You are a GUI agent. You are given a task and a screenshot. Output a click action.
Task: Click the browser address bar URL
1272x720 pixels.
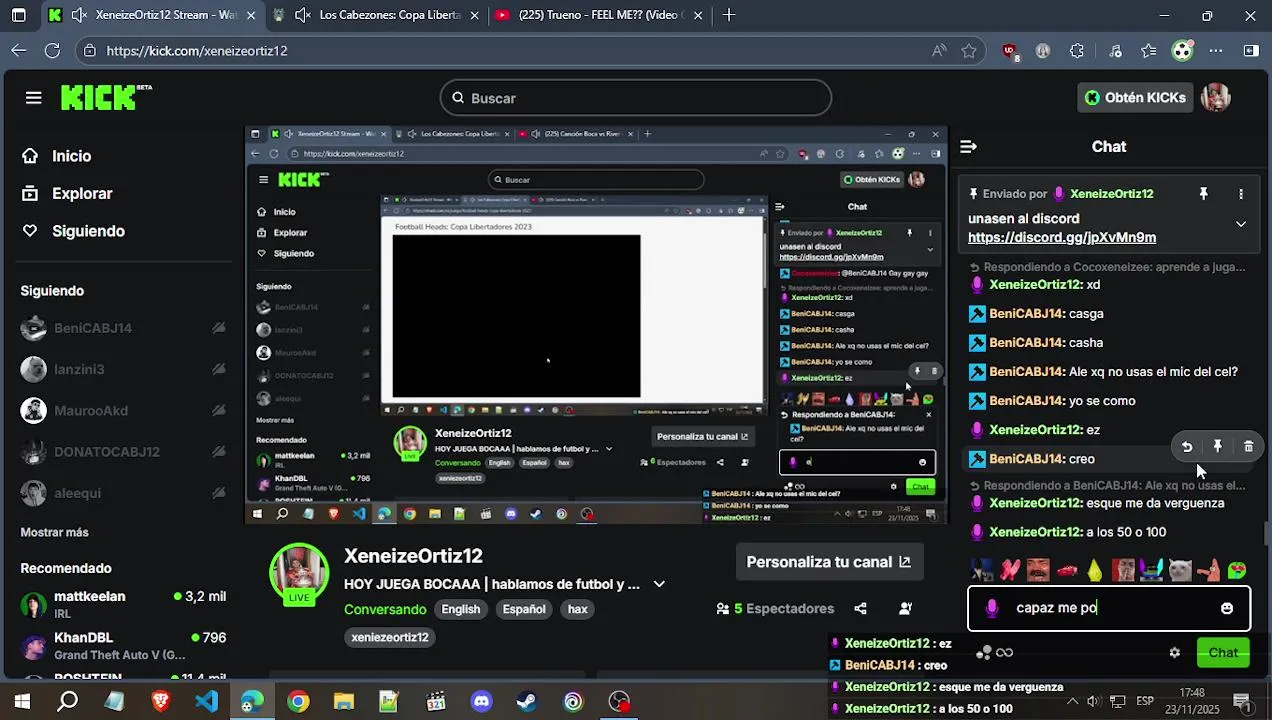(x=197, y=51)
